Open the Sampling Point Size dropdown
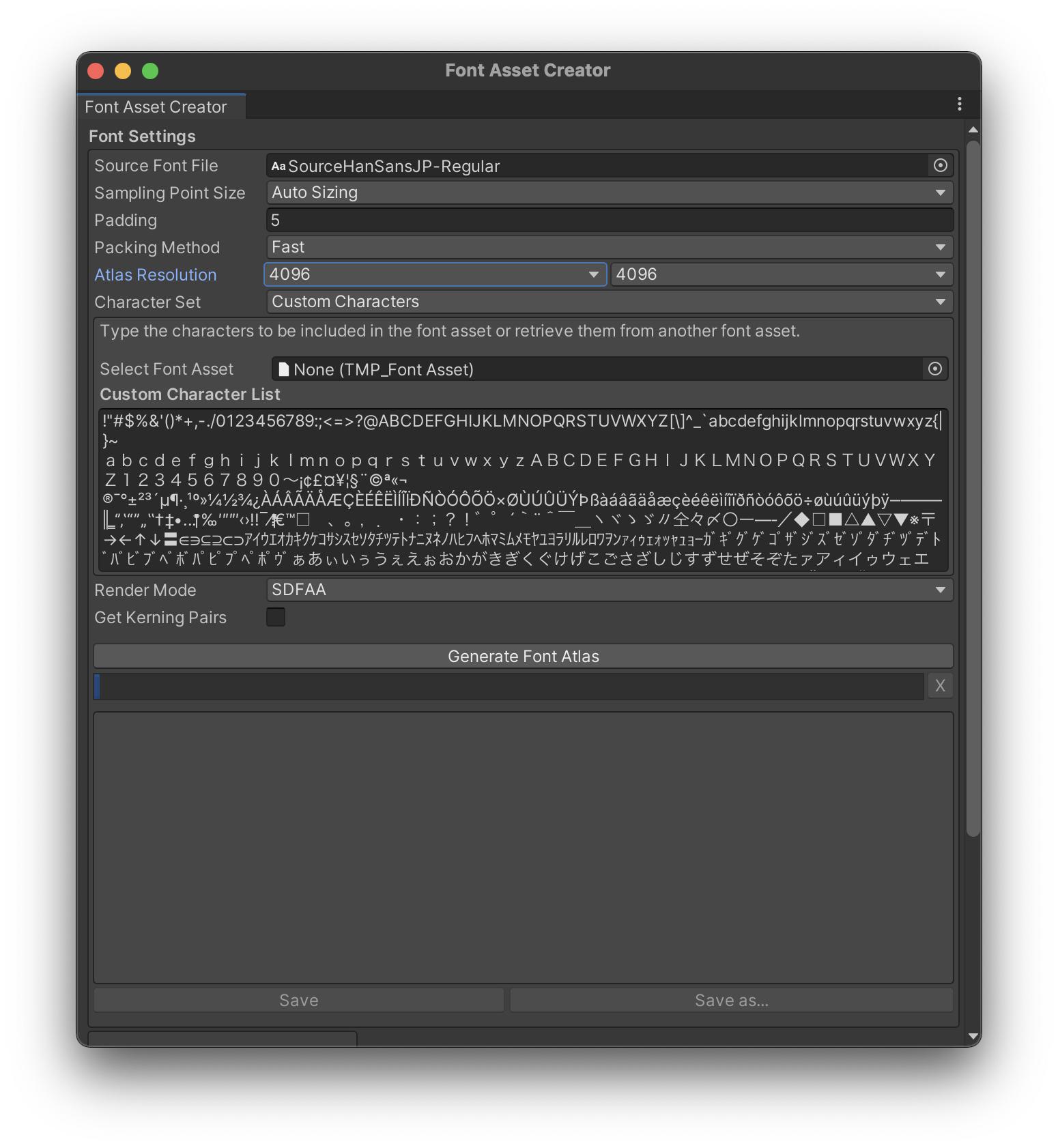1058x1148 pixels. point(609,192)
